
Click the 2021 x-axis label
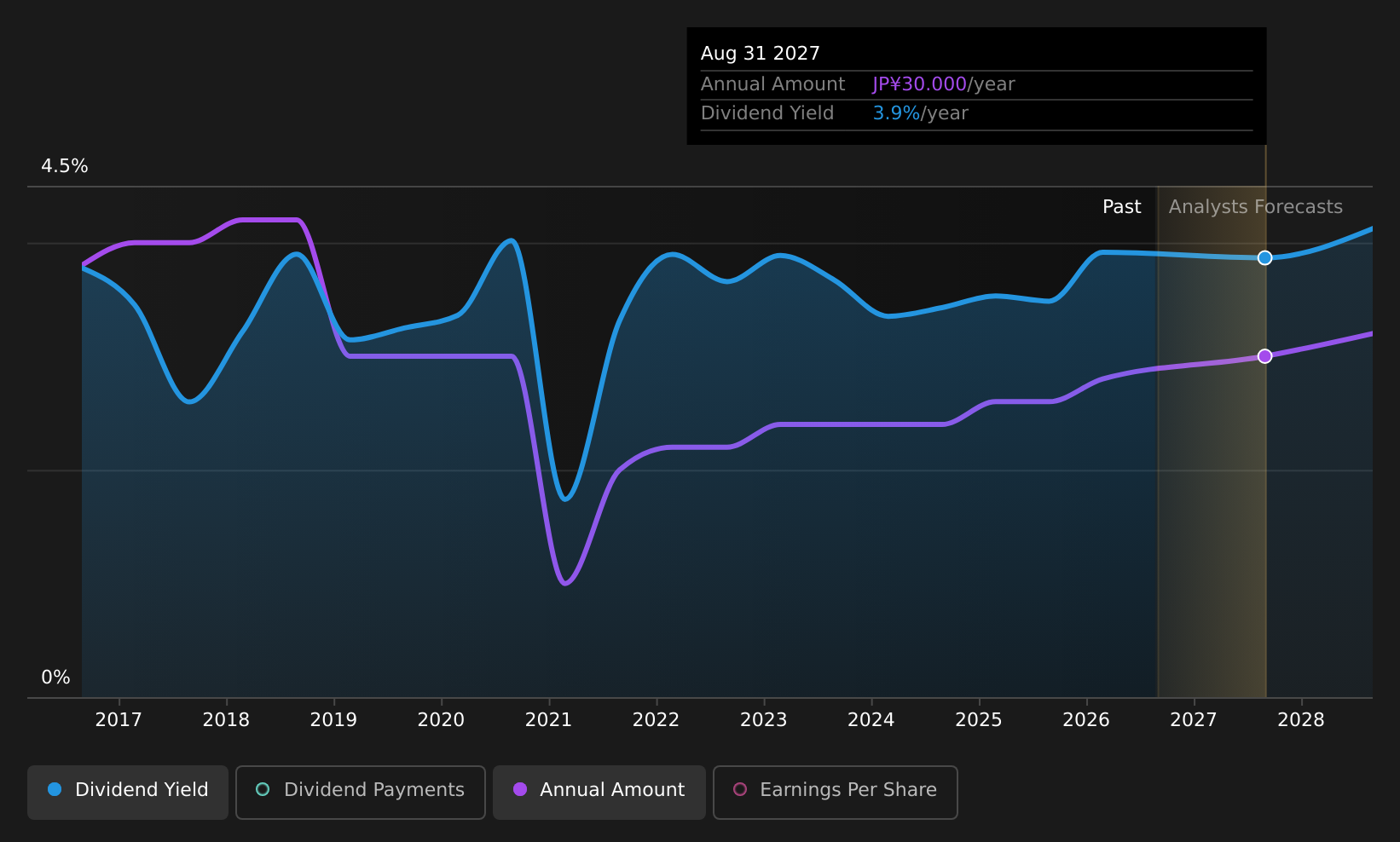[x=548, y=720]
